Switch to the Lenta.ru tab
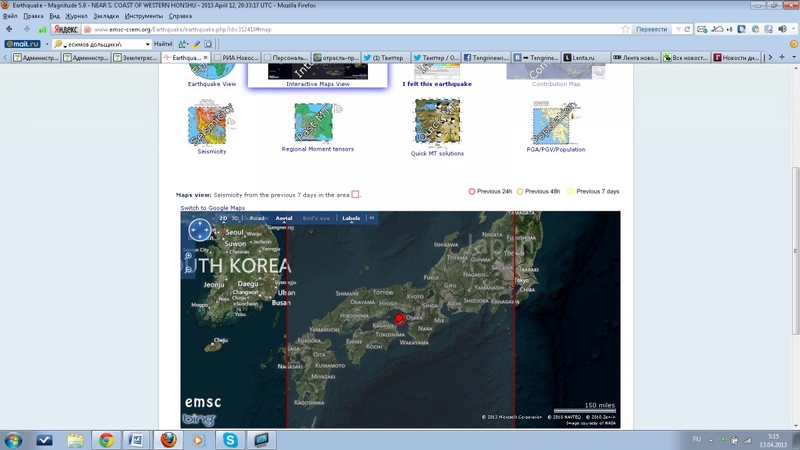The image size is (800, 450). point(585,58)
